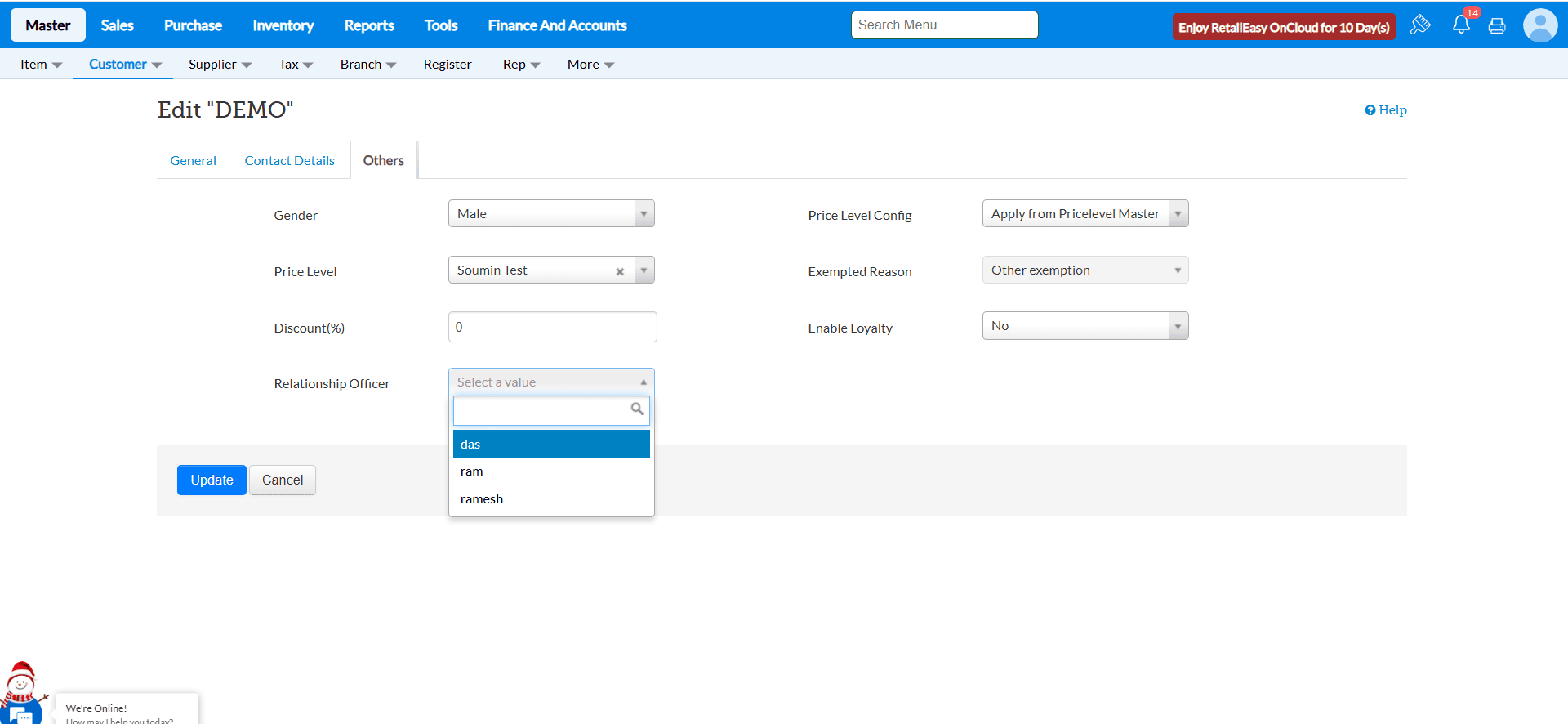Open the user profile avatar
Screen dimensions: 1568x724
tap(1540, 25)
